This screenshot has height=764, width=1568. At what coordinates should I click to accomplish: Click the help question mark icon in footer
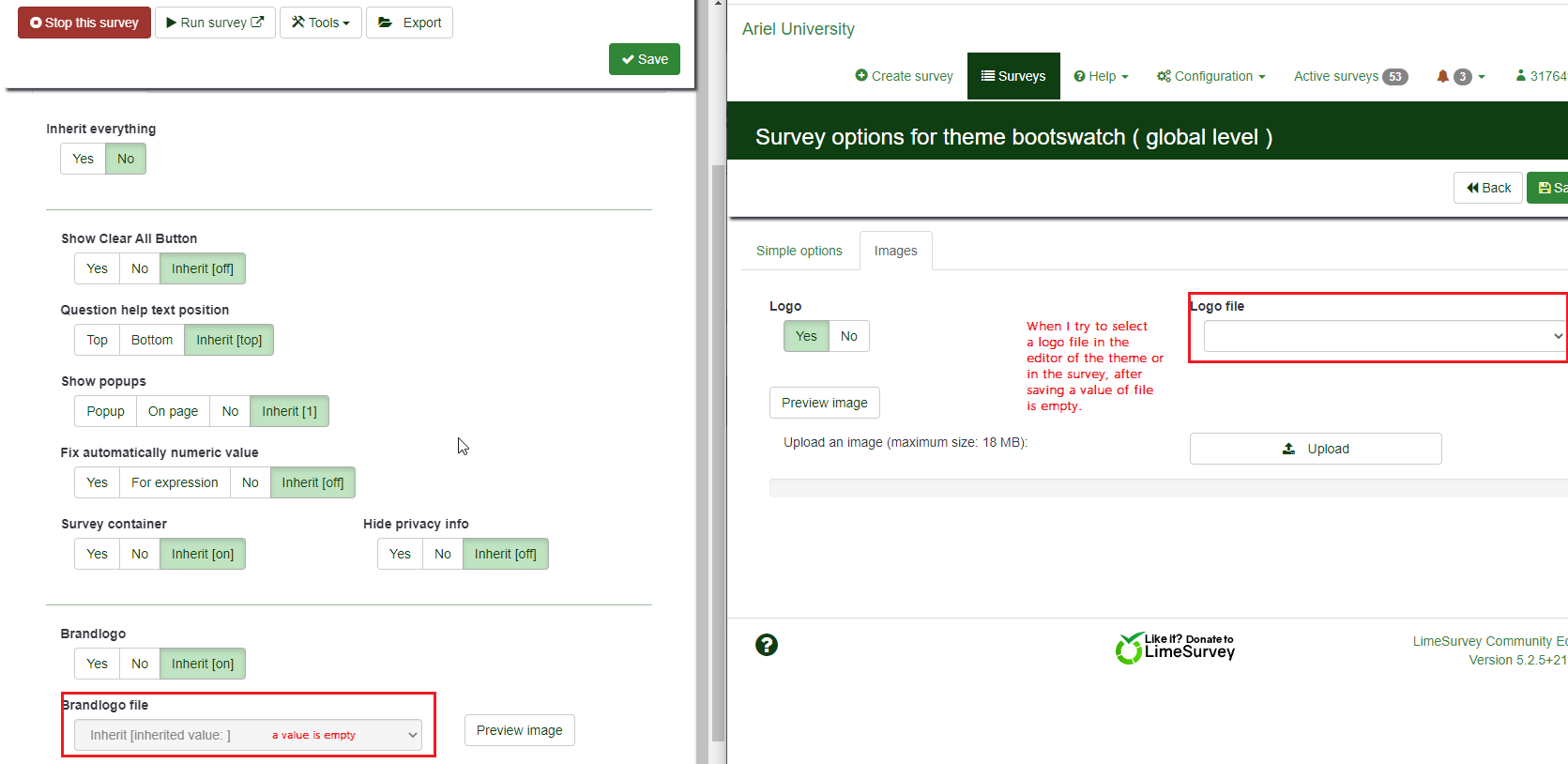click(x=767, y=645)
